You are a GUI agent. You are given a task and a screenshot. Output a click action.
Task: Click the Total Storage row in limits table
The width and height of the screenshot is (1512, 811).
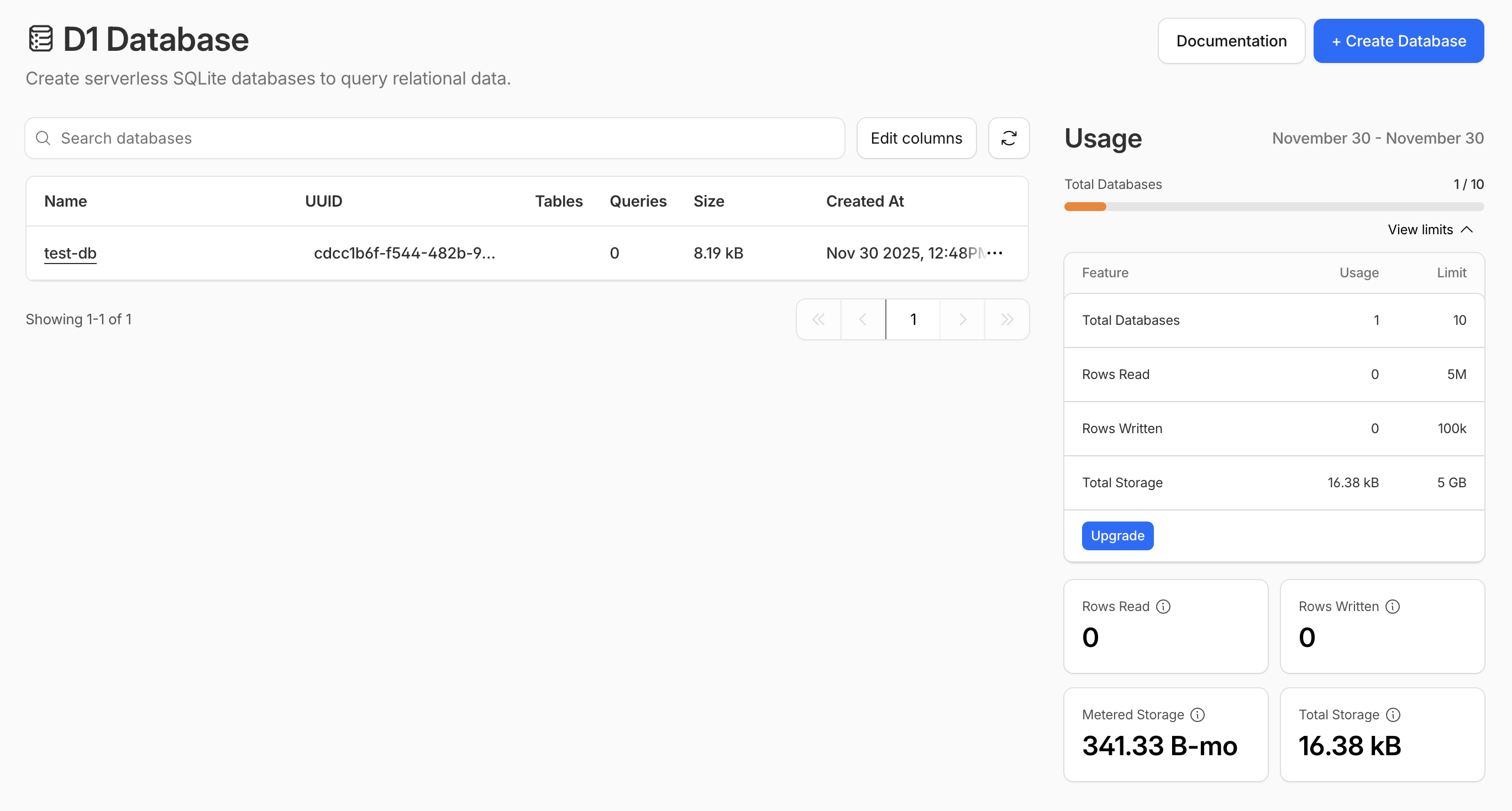coord(1274,482)
